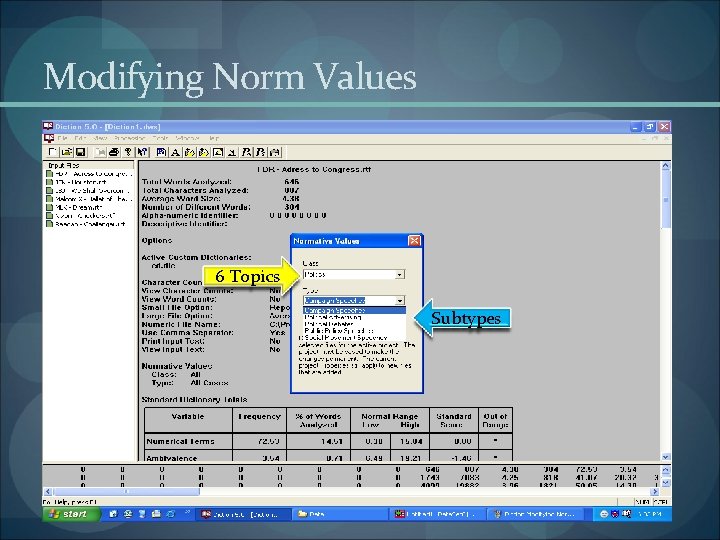
Task: Click the Total Words Analyzed label
Action: coord(186,182)
